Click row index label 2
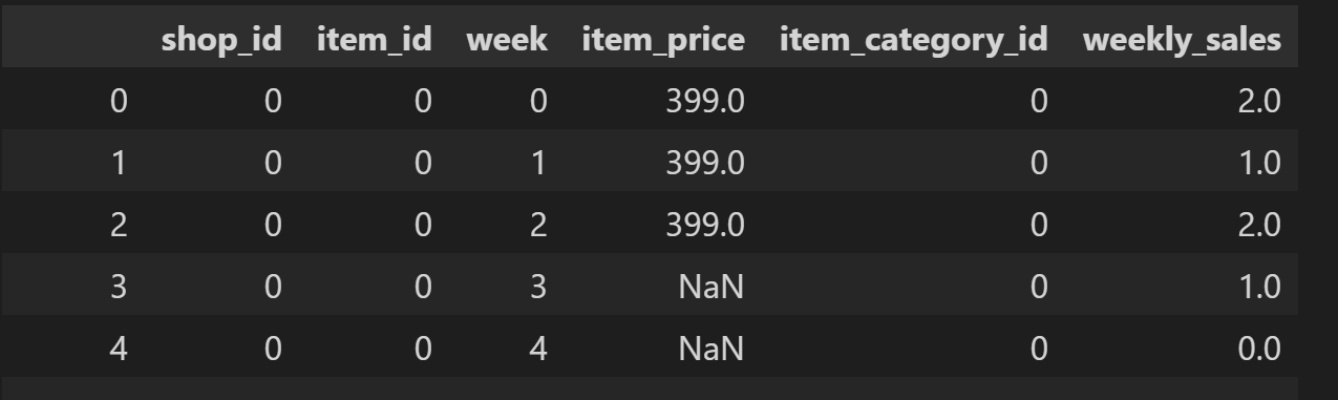 pyautogui.click(x=118, y=225)
